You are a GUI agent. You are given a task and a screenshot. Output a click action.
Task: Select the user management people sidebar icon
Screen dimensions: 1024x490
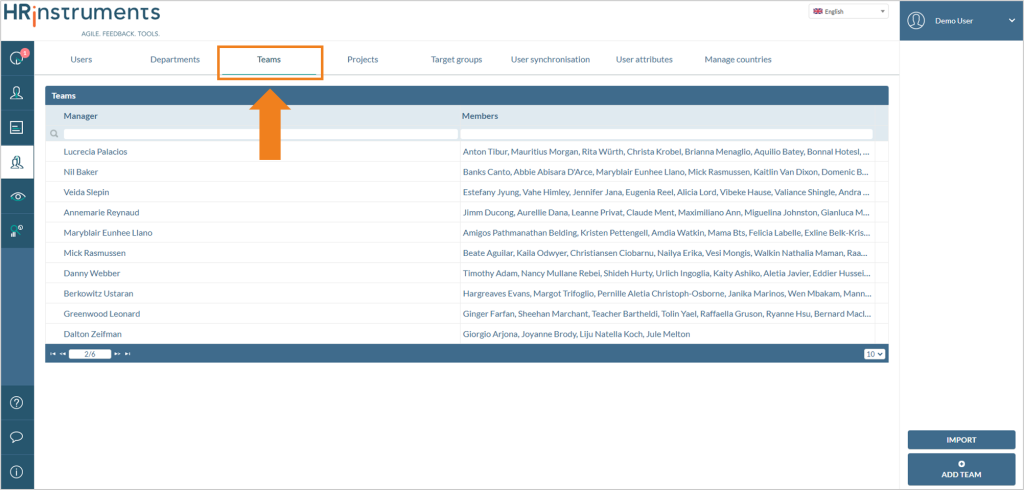tap(17, 162)
